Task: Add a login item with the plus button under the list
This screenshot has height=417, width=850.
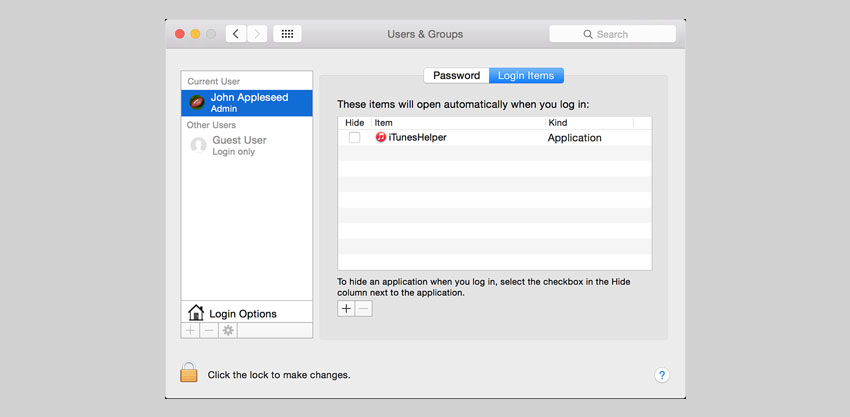Action: 346,309
